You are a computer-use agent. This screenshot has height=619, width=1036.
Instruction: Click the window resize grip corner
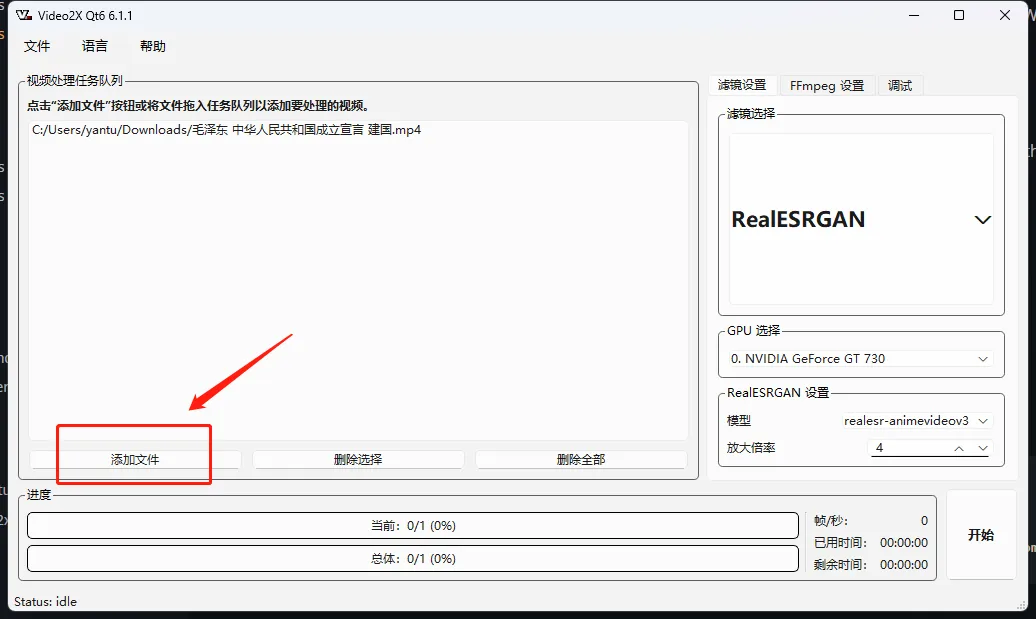tap(1021, 605)
